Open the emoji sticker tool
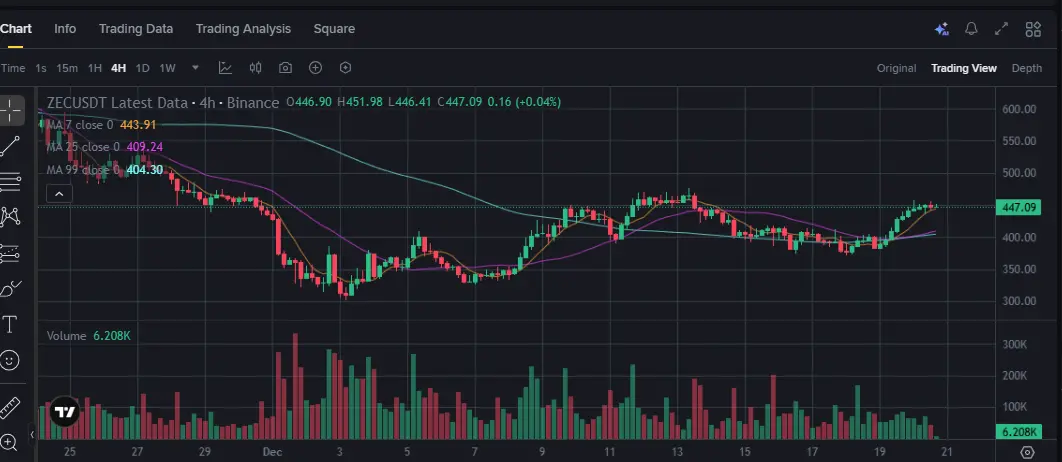Viewport: 1062px width, 462px height. pos(10,360)
